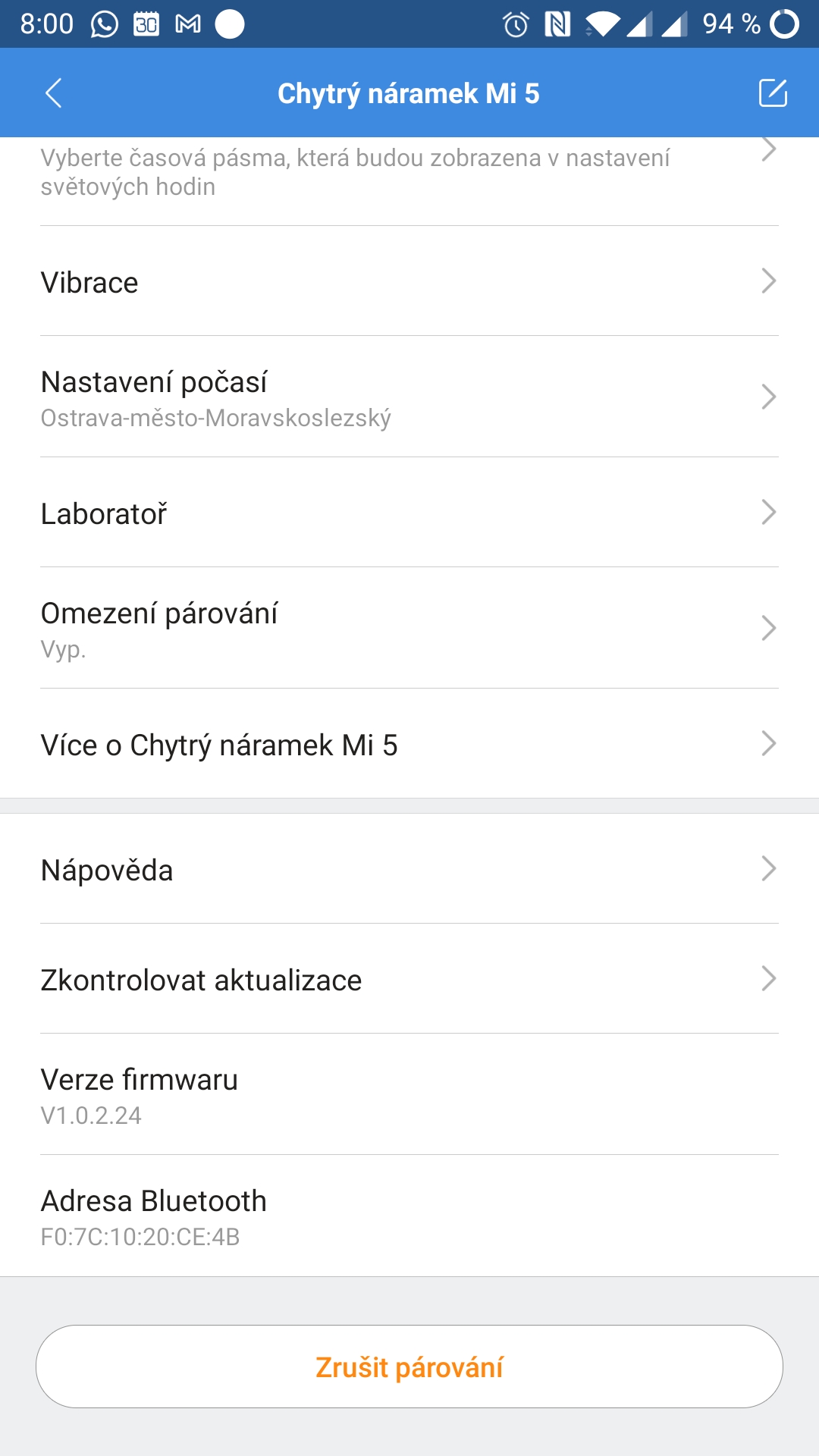Tap the calendar notification icon
Image resolution: width=819 pixels, height=1456 pixels.
[146, 24]
